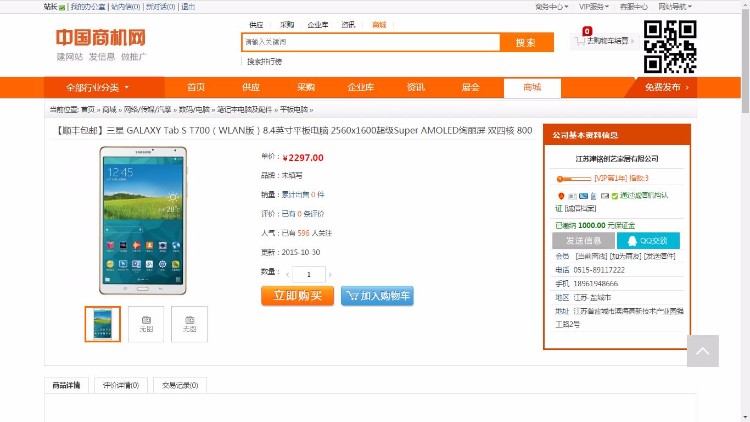This screenshot has height=422, width=750.
Task: Expand the 全部行业分类 category dropdown
Action: coord(98,88)
